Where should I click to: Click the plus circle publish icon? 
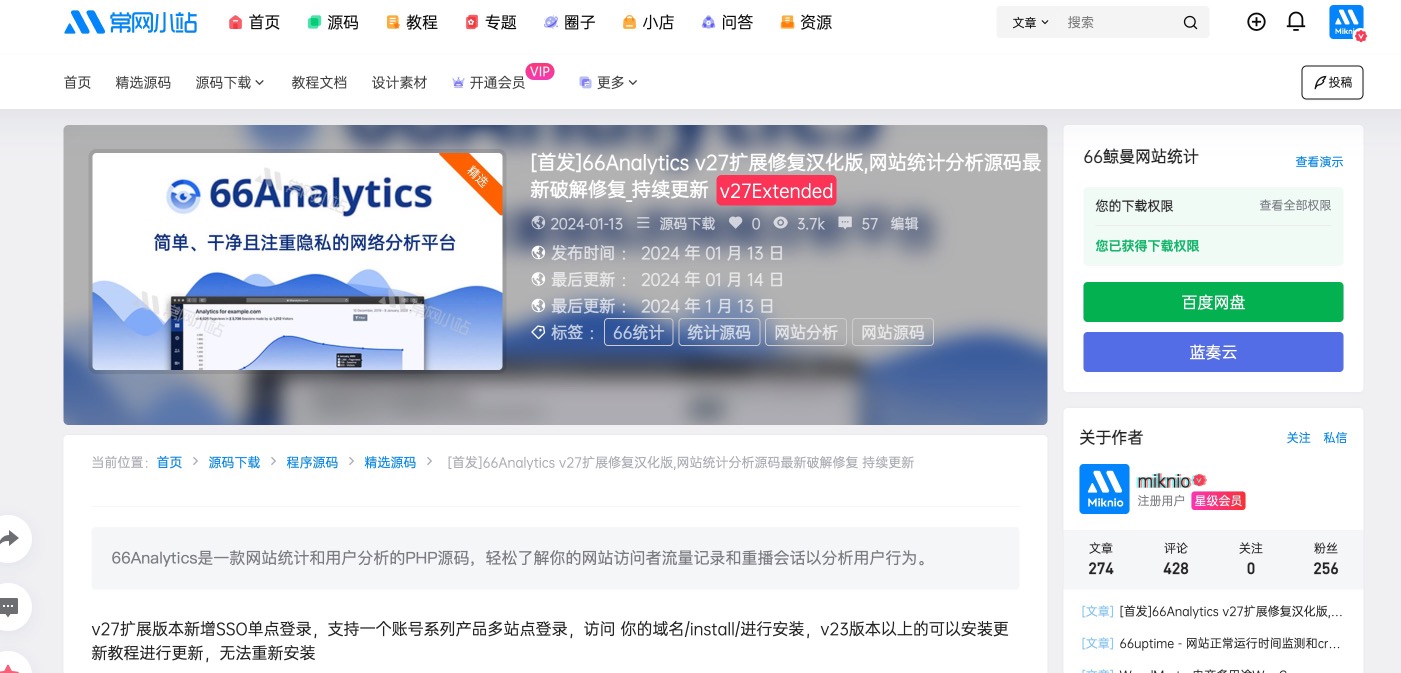click(1257, 21)
